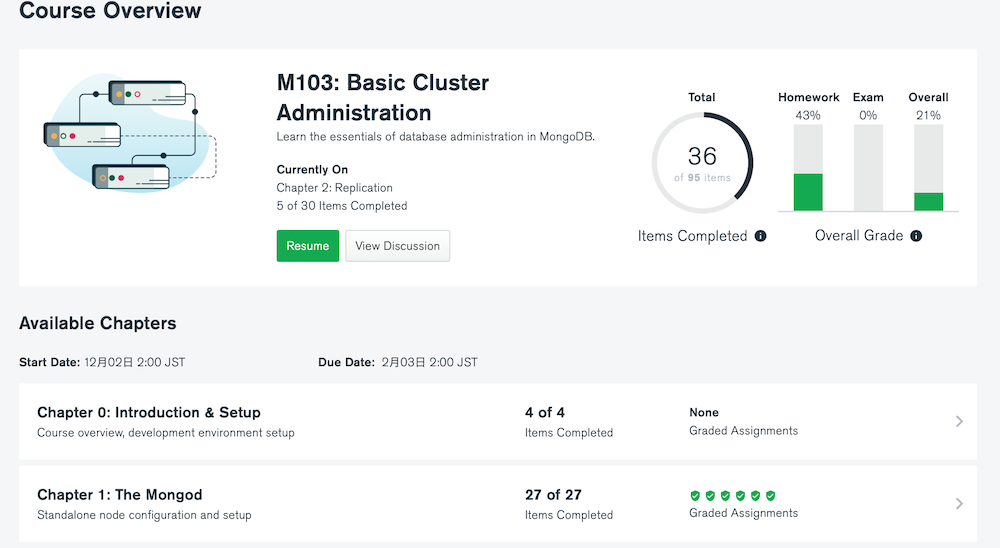Click '5 of 30 Items Completed' text
This screenshot has width=1000, height=548.
(x=342, y=206)
